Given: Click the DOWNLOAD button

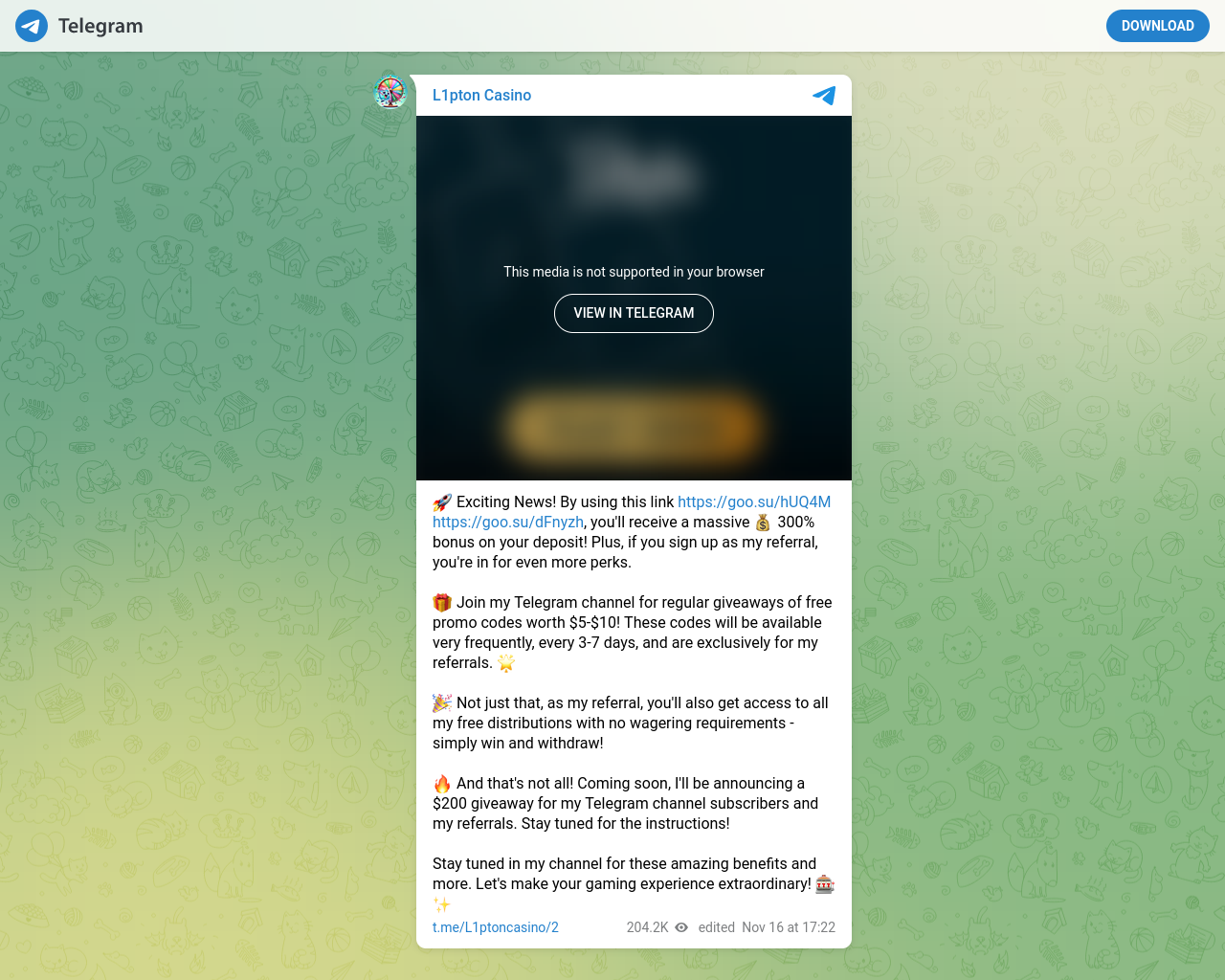Looking at the screenshot, I should click(1157, 26).
